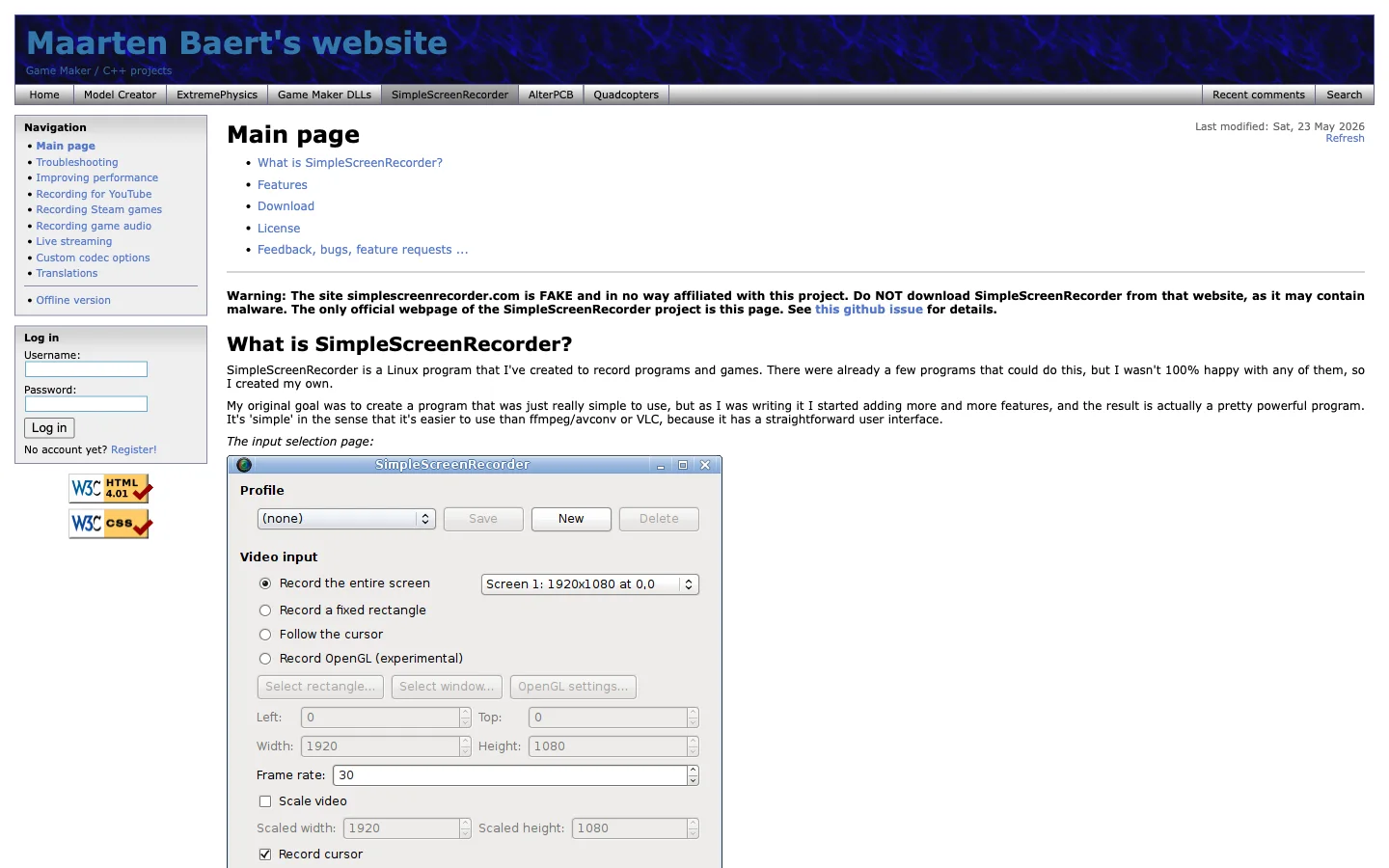Open Custom codec options link
Screen dimensions: 1389x868
click(93, 258)
